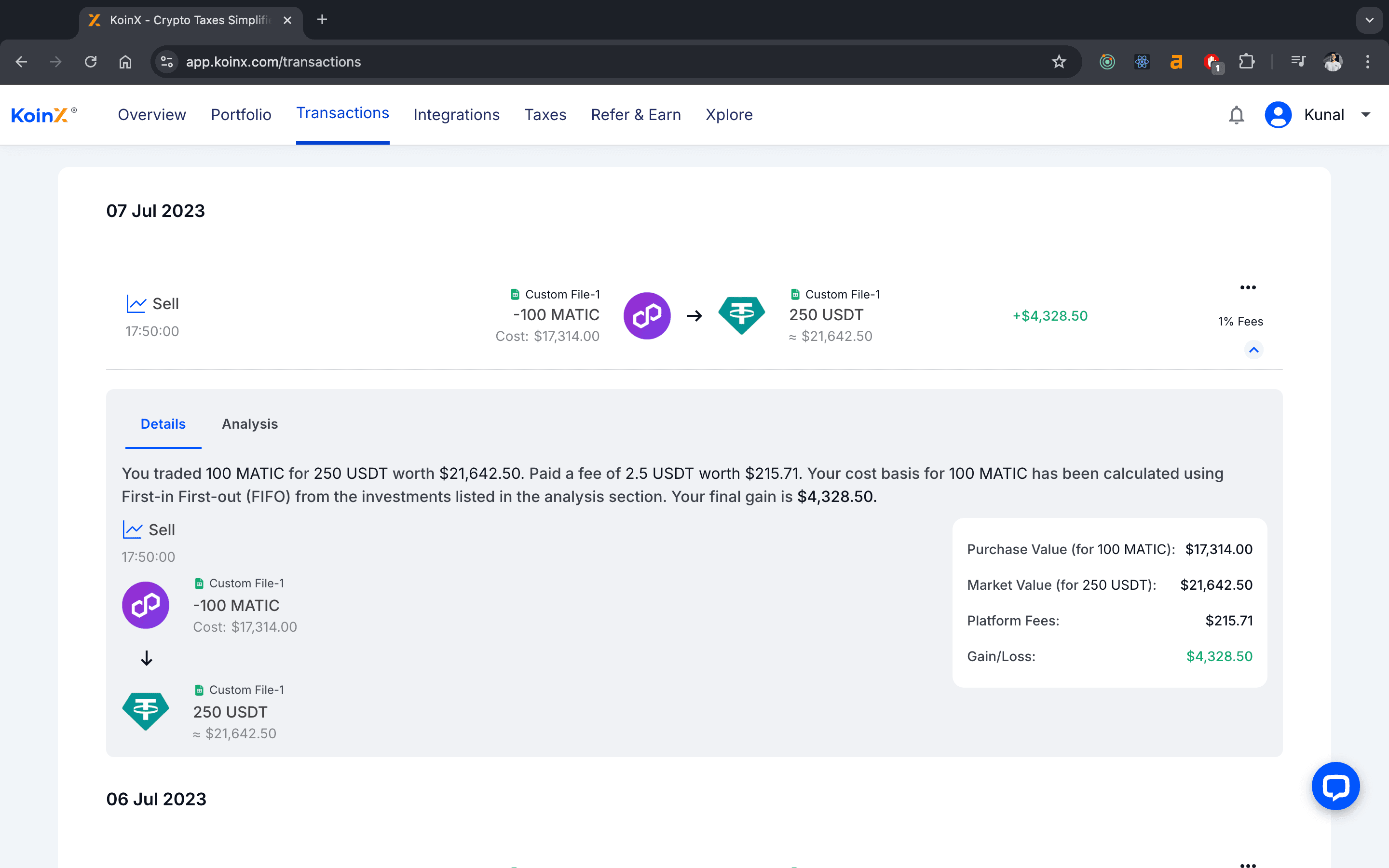Click Gain/Loss value $4,328.50 in summary
1389x868 pixels.
pos(1219,656)
